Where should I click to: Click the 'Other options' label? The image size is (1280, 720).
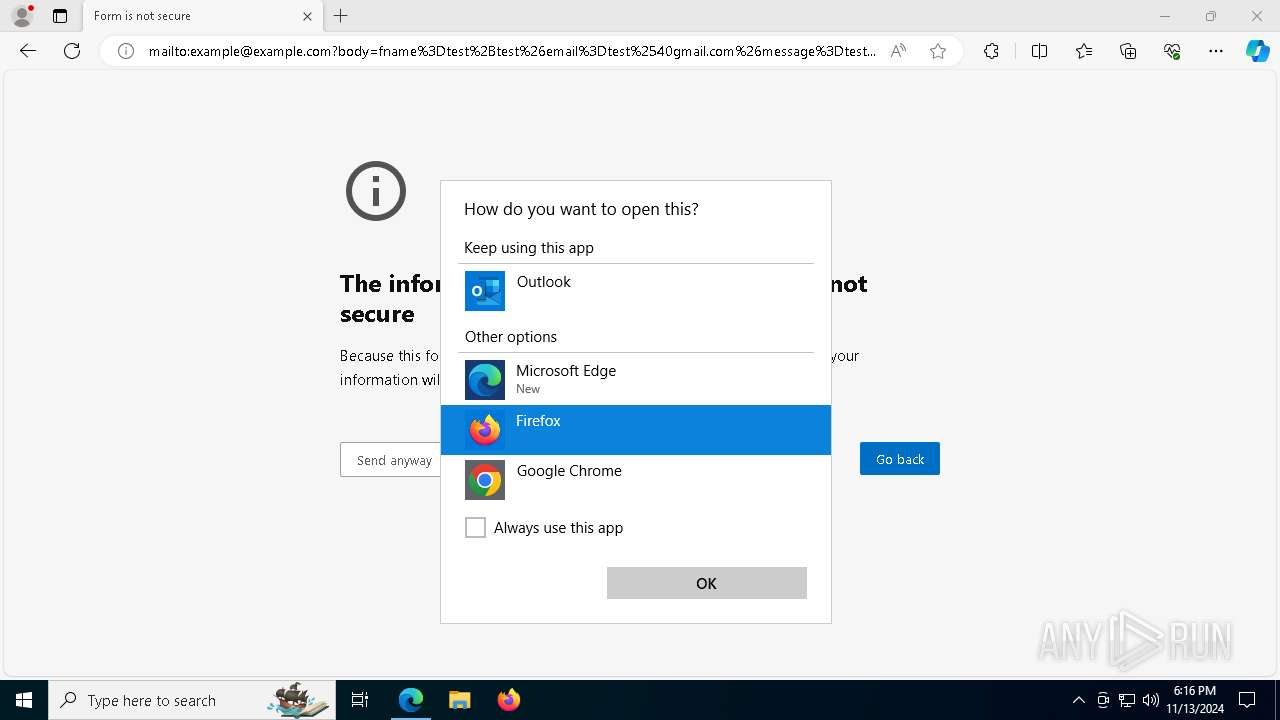[x=511, y=337]
